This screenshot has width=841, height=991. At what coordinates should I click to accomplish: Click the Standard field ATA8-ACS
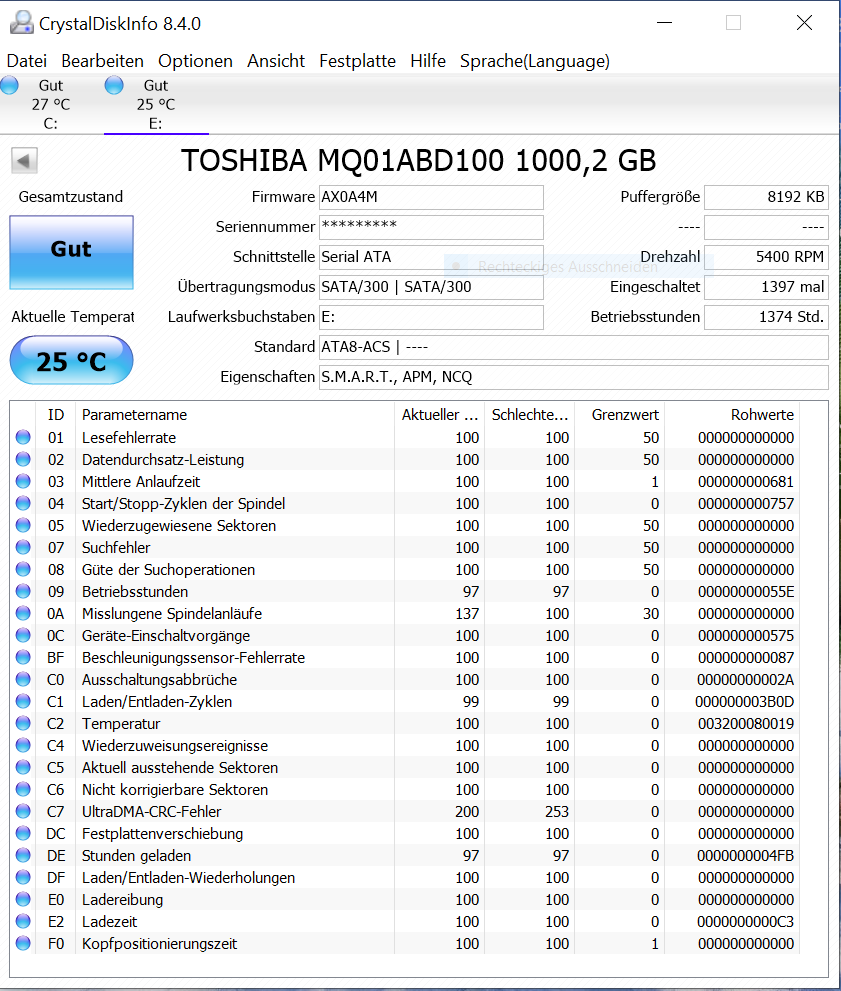coord(574,347)
